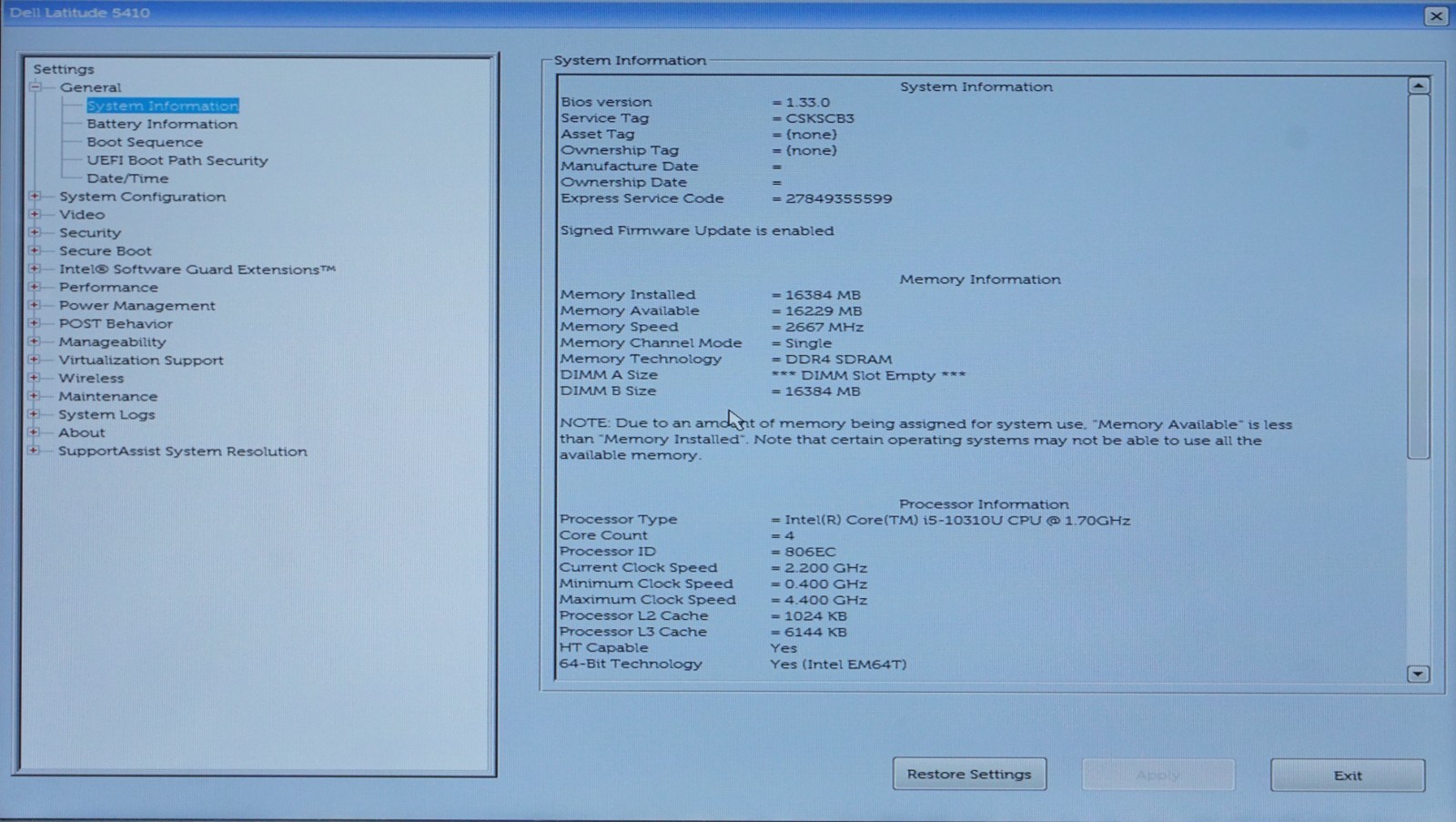
Task: Click Express Service Code 27849355599
Action: pos(839,198)
